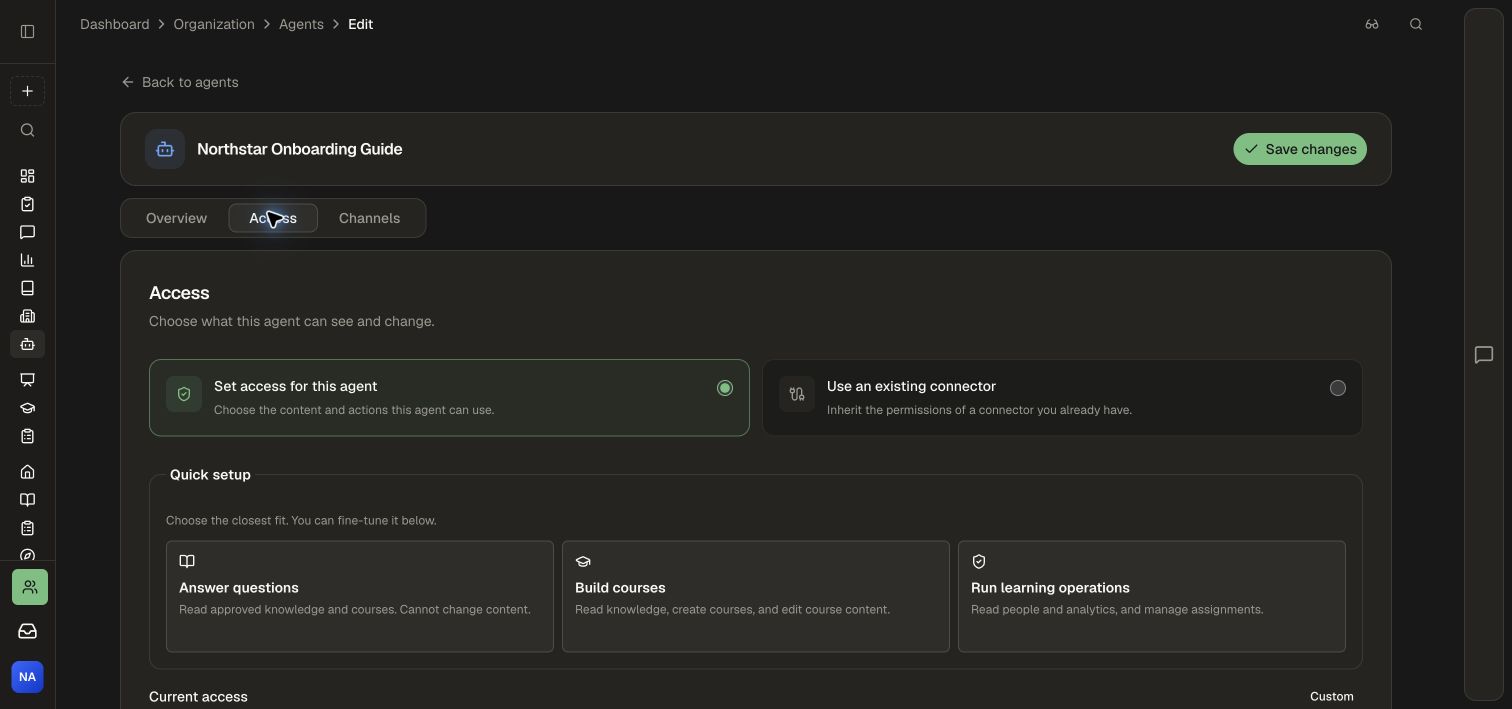The height and width of the screenshot is (709, 1512).
Task: Select Set access for this agent radio
Action: (x=725, y=388)
